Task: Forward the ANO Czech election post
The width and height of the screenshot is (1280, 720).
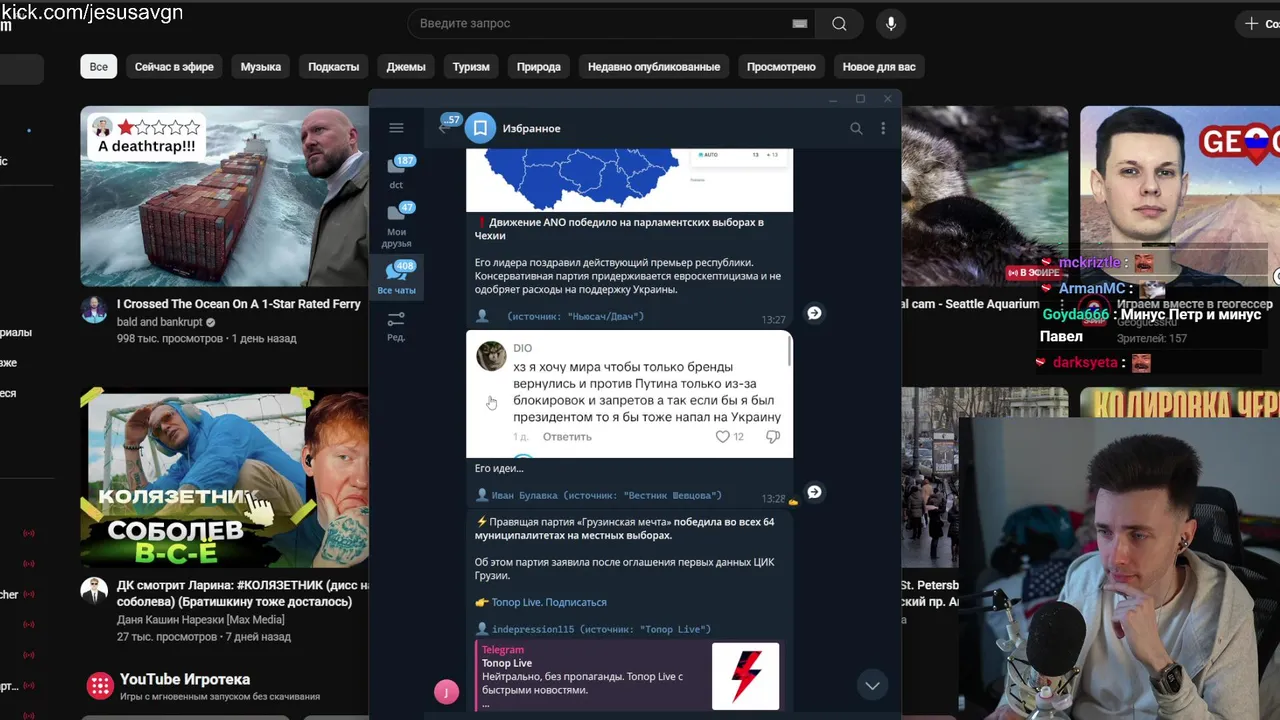Action: tap(814, 313)
